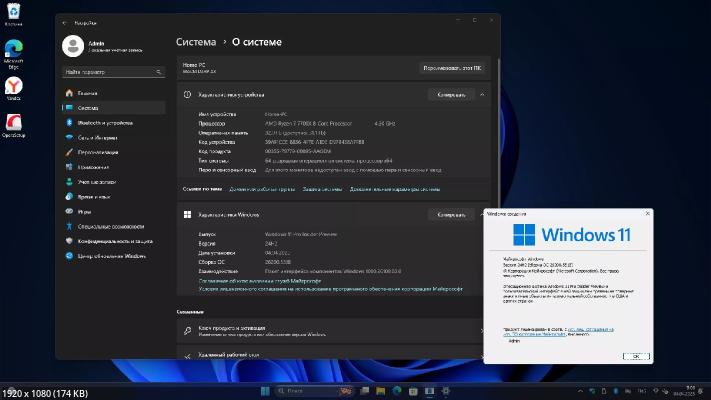
Task: Open Microsoft Store from the taskbar
Action: [x=413, y=391]
